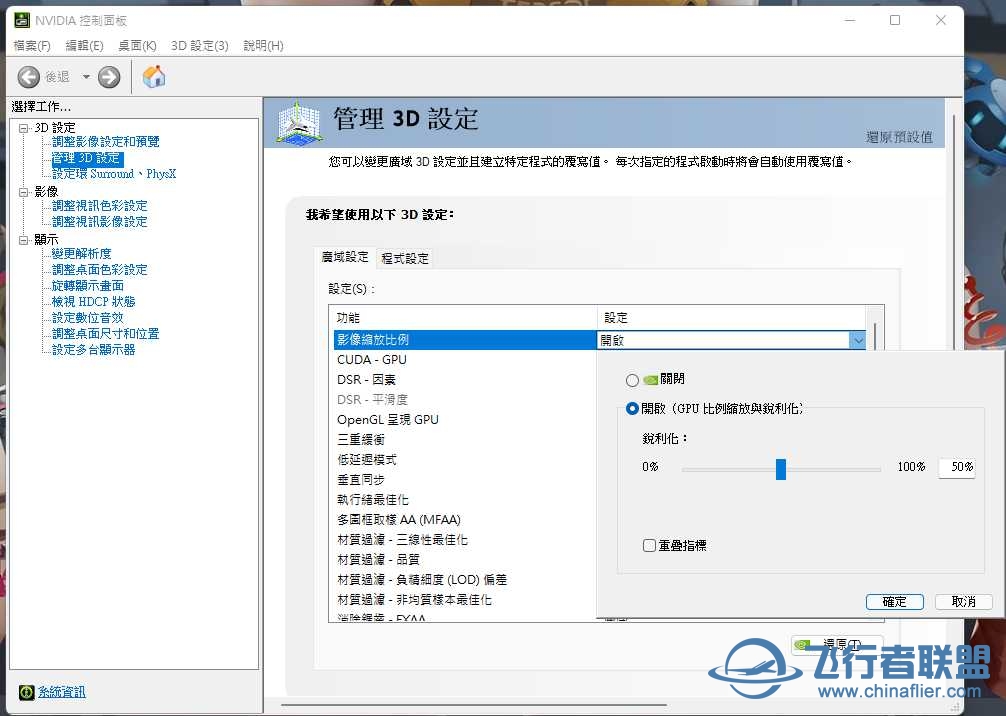This screenshot has height=716, width=1006.
Task: Select the 開啟 (GPU 比例縮放與銳利化) radio button
Action: coord(632,409)
